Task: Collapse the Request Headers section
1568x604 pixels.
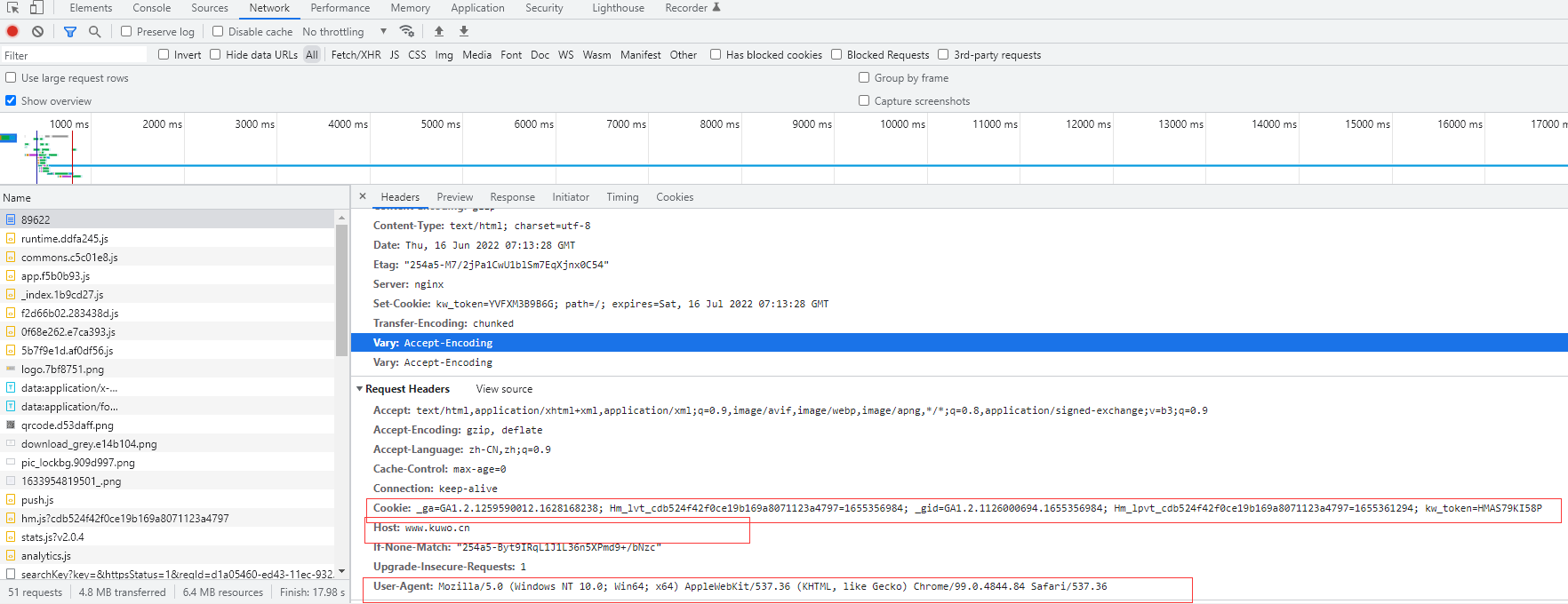Action: coord(360,389)
